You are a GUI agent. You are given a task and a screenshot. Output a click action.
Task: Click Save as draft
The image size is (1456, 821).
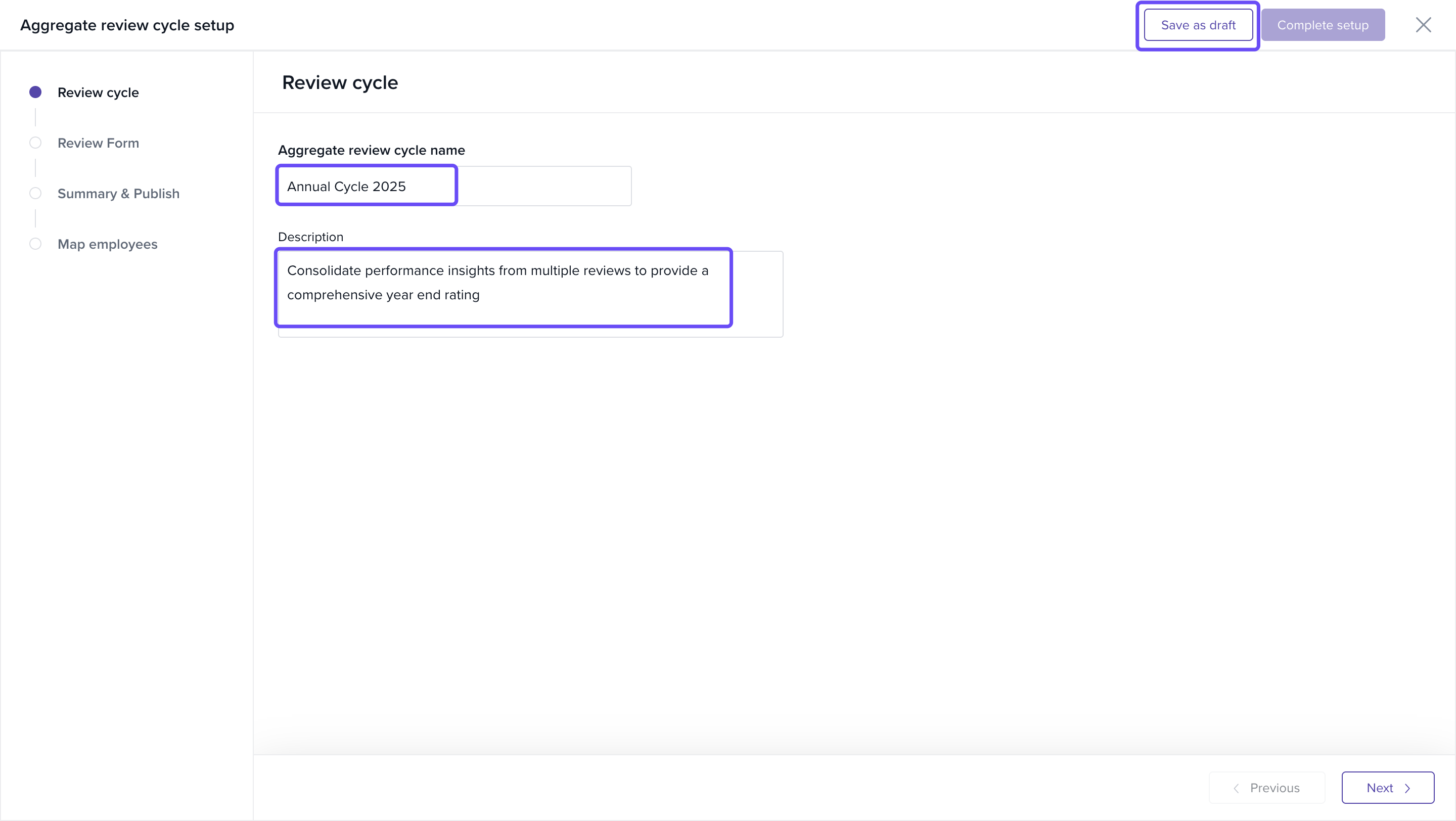point(1198,25)
